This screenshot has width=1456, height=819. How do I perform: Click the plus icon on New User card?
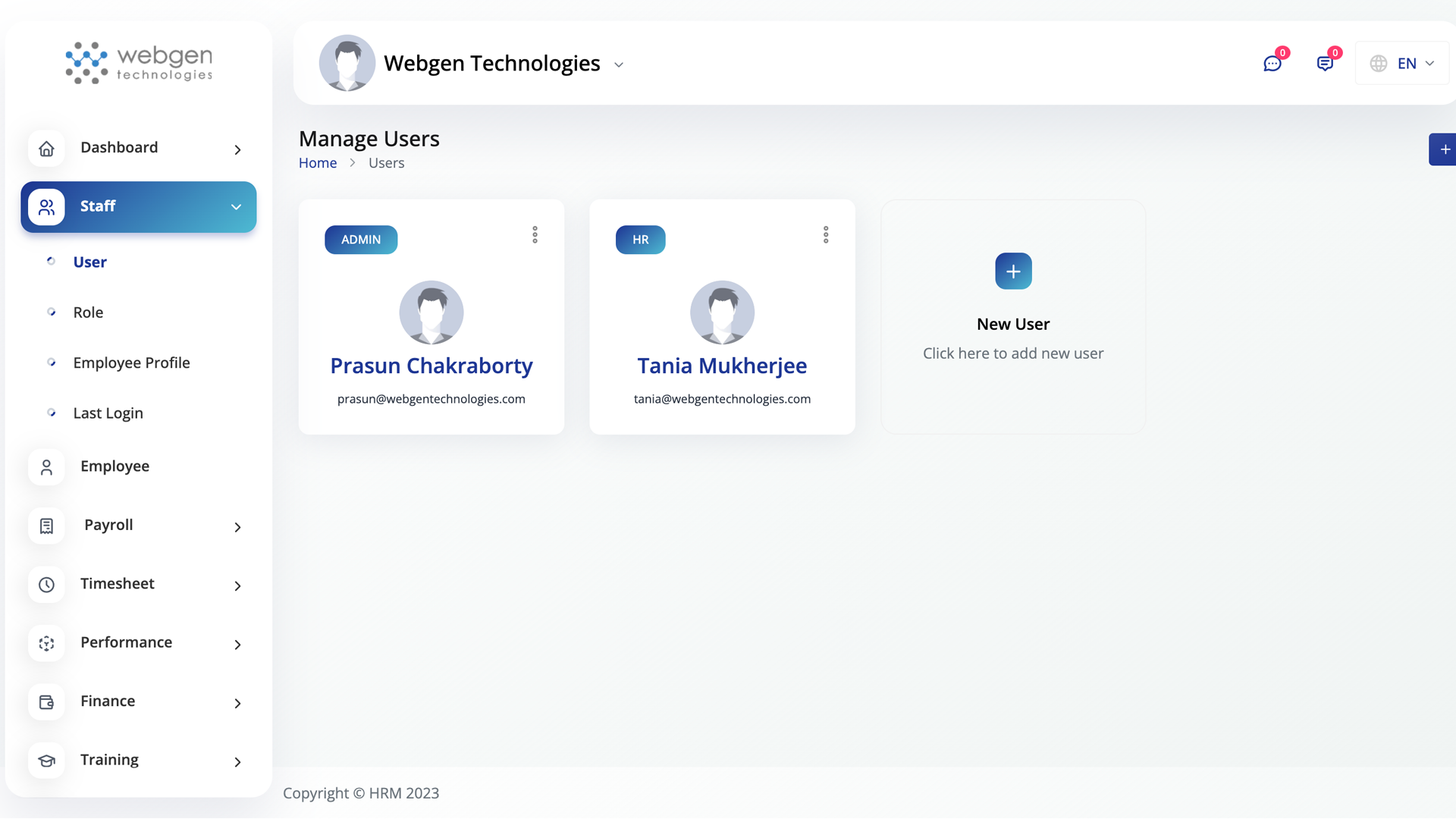point(1013,271)
